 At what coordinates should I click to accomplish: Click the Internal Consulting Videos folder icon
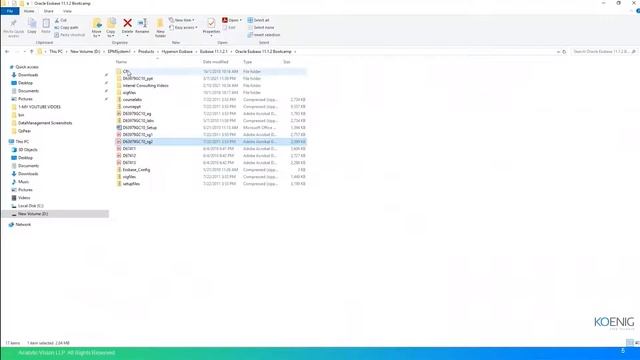[119, 86]
